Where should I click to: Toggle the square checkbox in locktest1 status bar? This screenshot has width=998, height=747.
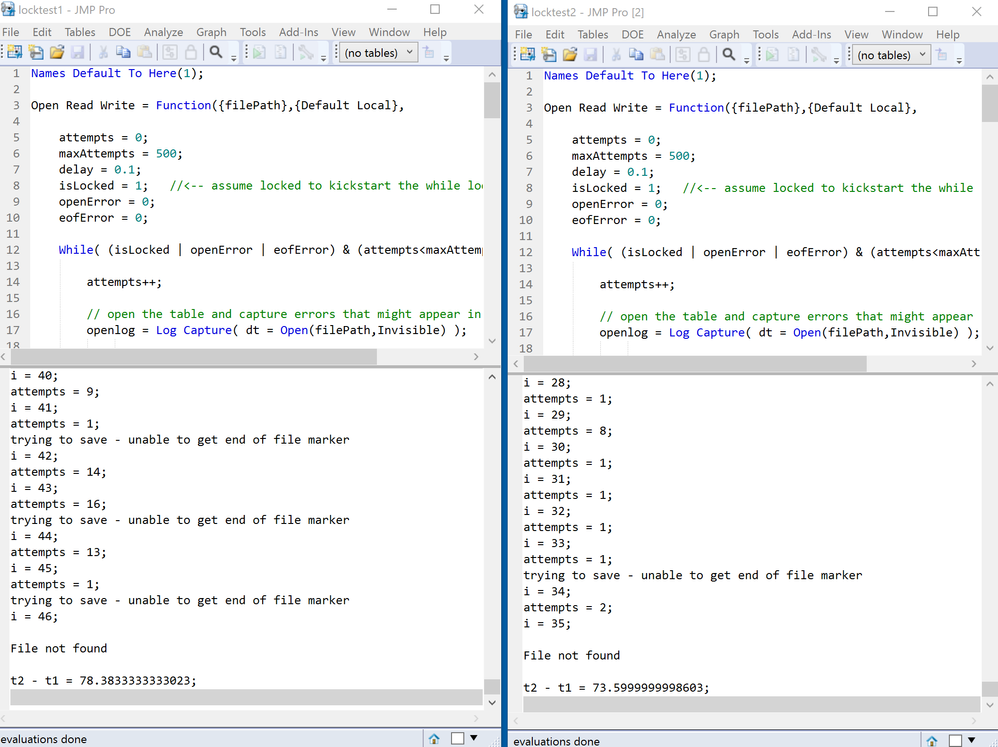[458, 738]
